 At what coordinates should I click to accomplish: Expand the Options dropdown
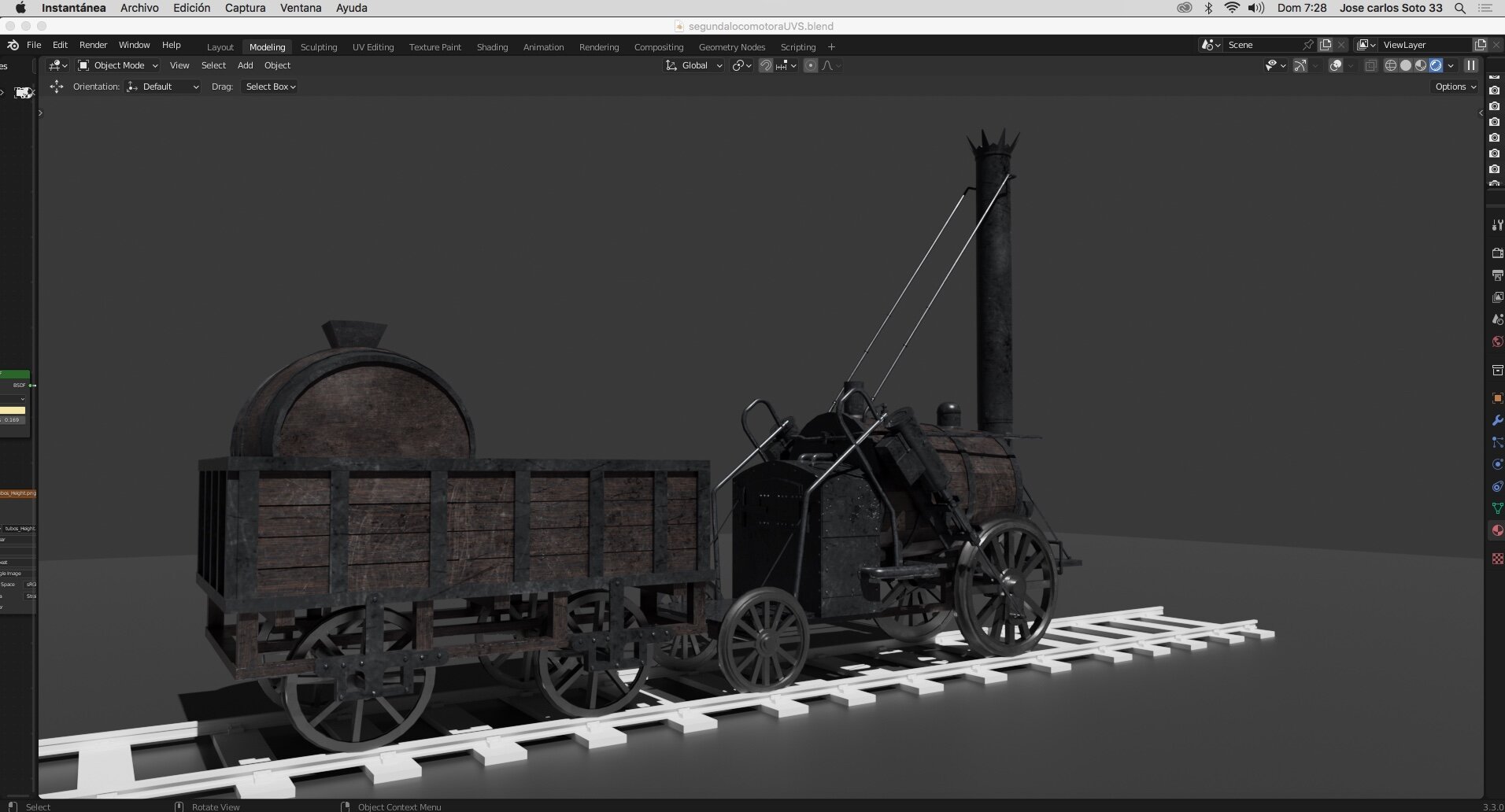click(1455, 87)
